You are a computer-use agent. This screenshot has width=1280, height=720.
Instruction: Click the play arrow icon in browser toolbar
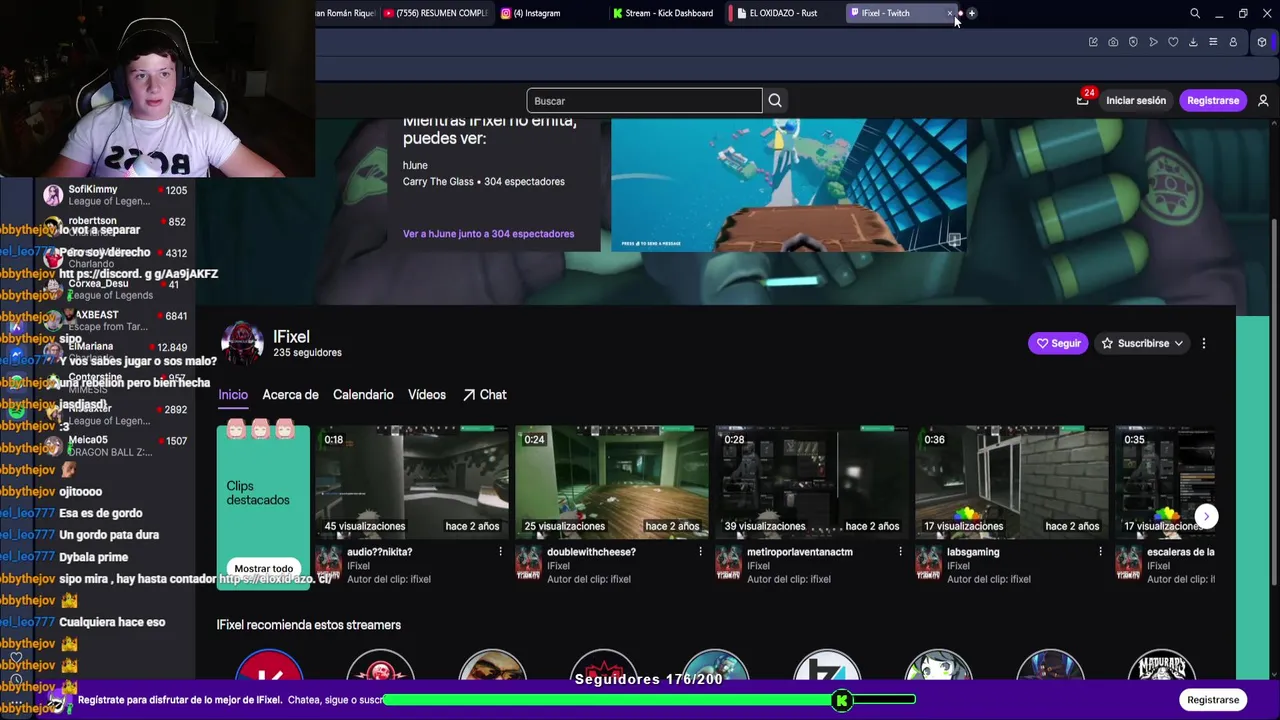1153,42
